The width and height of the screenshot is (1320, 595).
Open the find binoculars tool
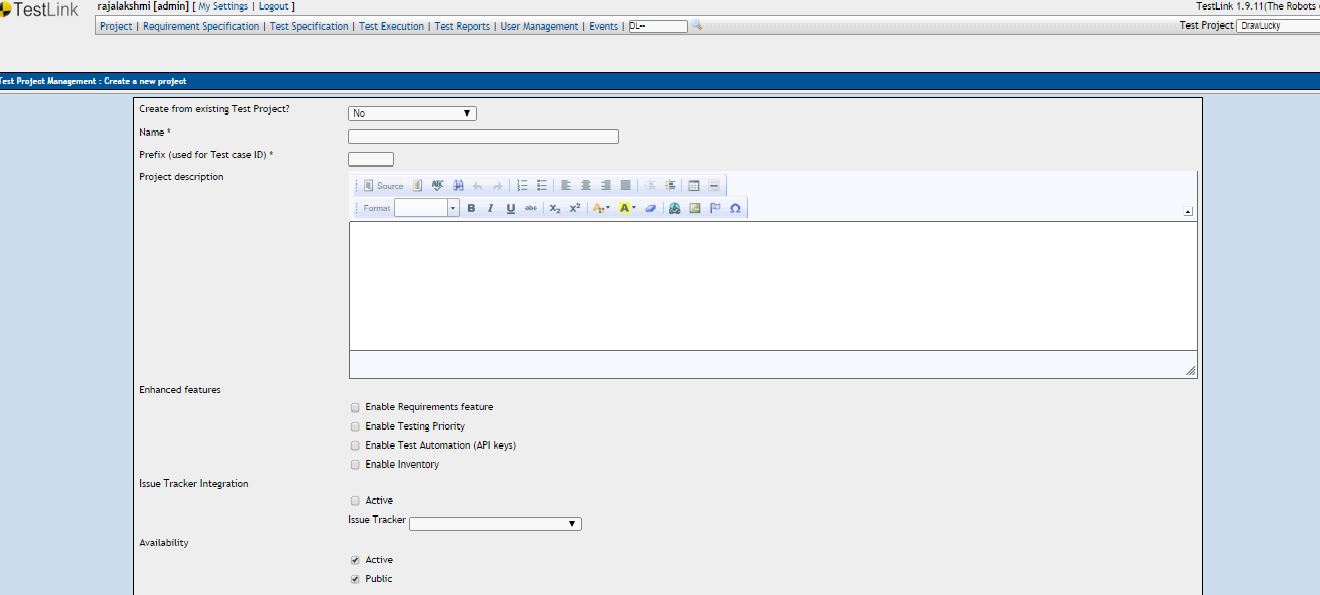458,185
